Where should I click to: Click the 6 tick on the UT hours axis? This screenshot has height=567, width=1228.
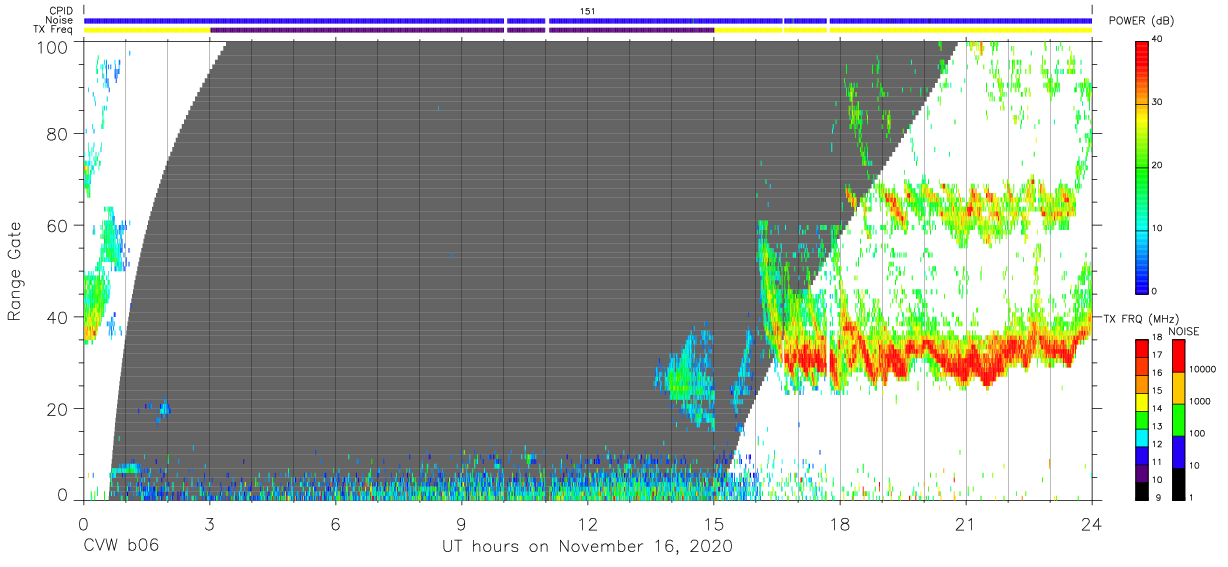point(335,523)
